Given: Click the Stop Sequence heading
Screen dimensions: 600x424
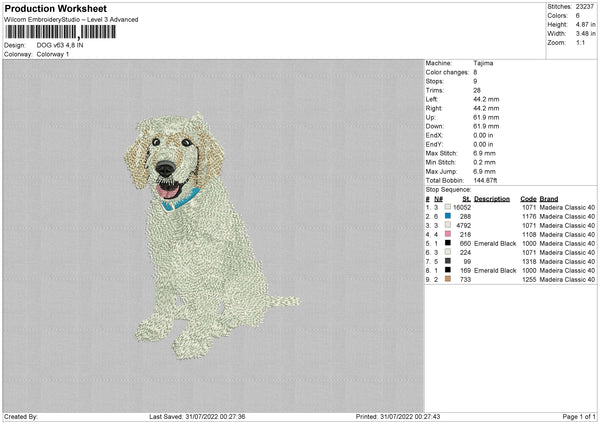Looking at the screenshot, I should tap(449, 189).
